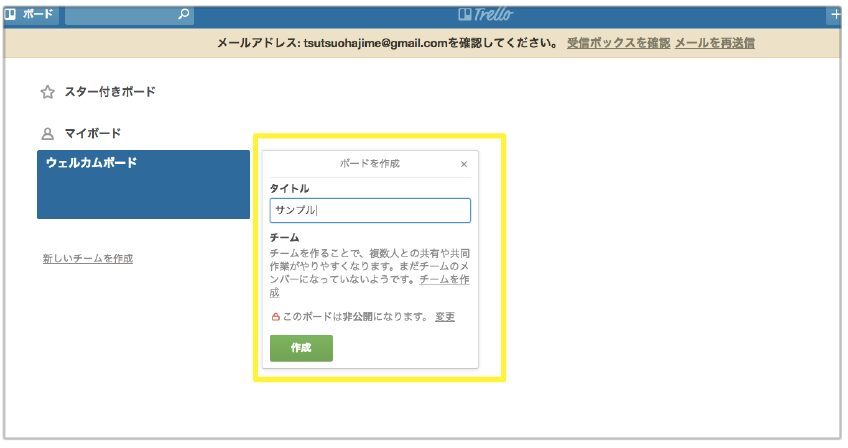Click the チームを作成 link in the popup
This screenshot has height=448, width=848.
[444, 280]
